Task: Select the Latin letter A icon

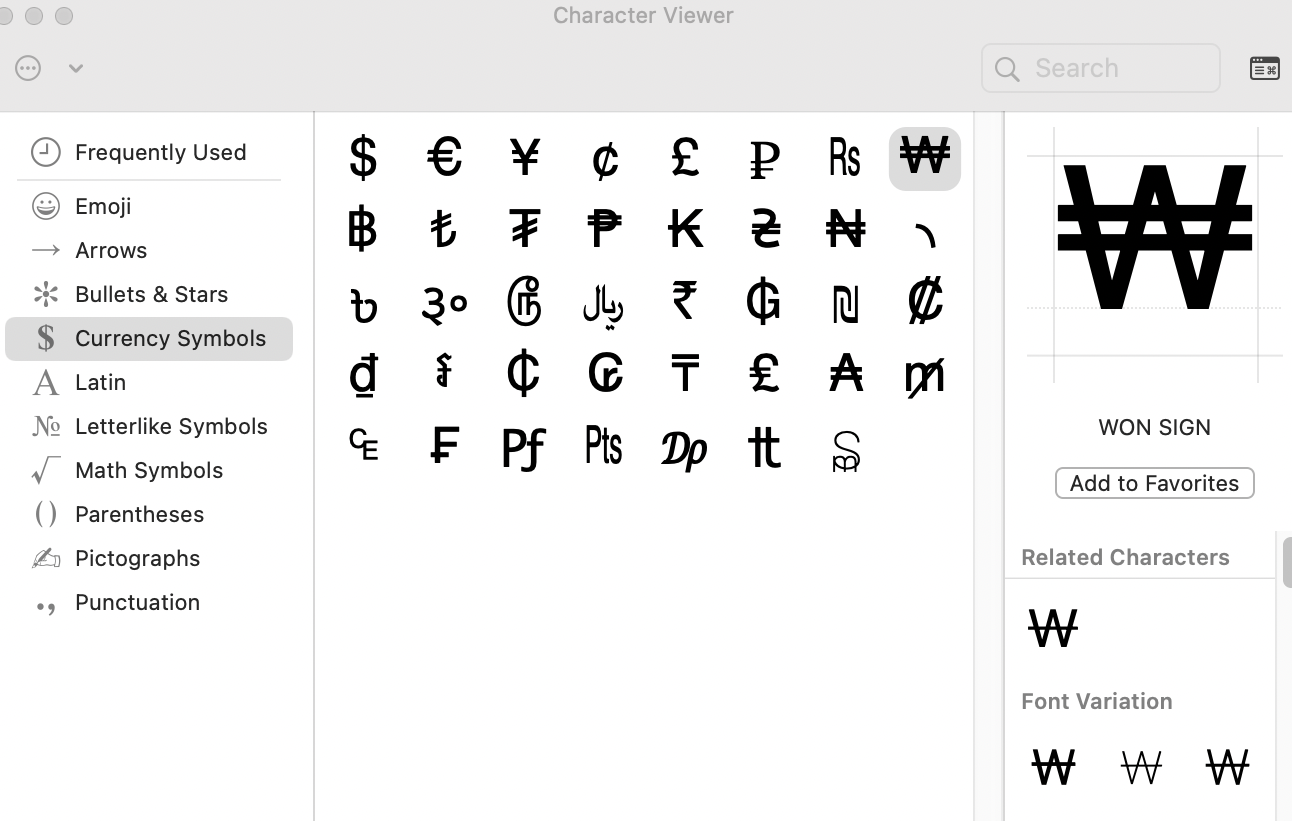Action: (44, 382)
